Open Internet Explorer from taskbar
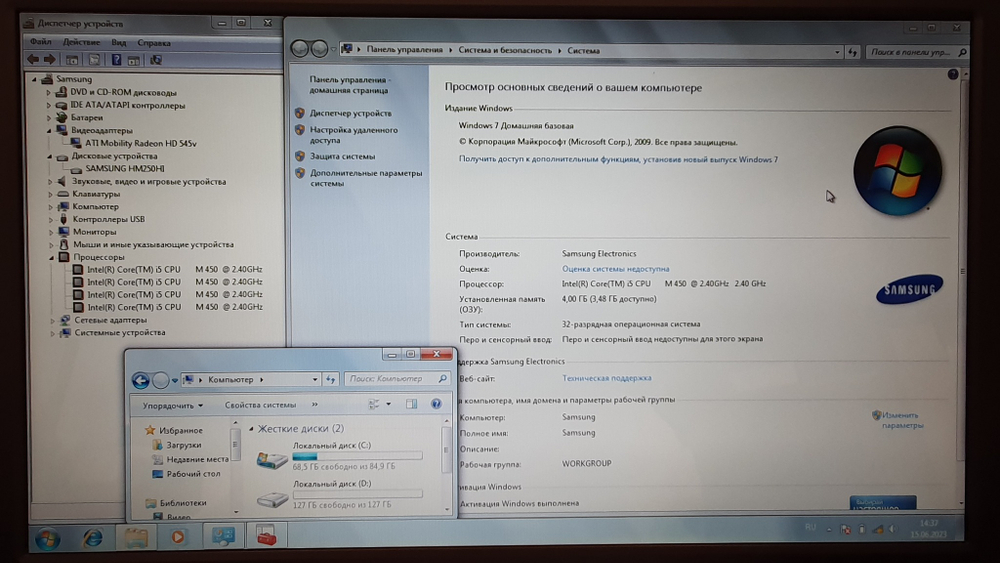 [x=92, y=538]
